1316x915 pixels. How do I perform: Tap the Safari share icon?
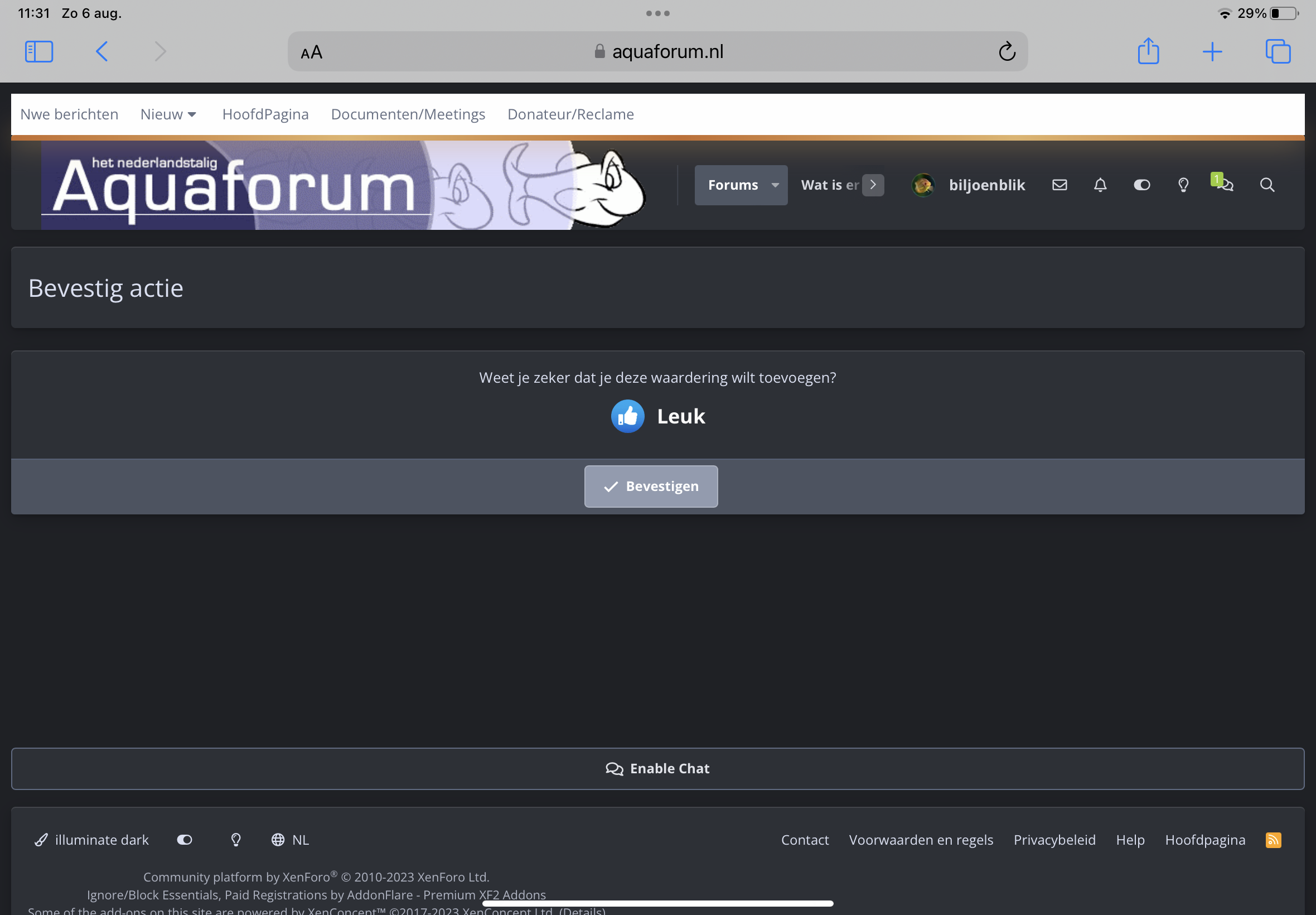click(x=1148, y=51)
